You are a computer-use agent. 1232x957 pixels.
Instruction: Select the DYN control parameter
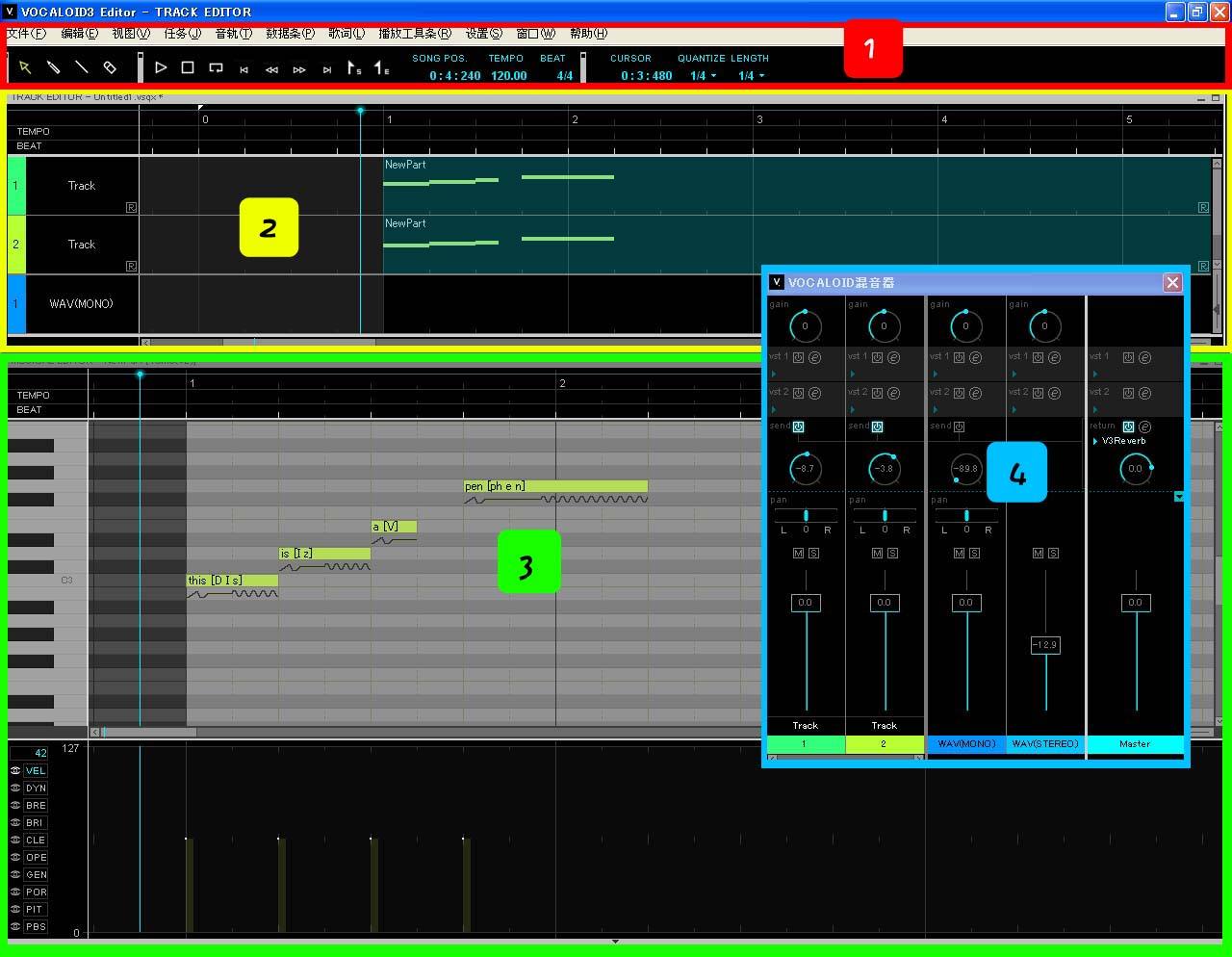(36, 789)
